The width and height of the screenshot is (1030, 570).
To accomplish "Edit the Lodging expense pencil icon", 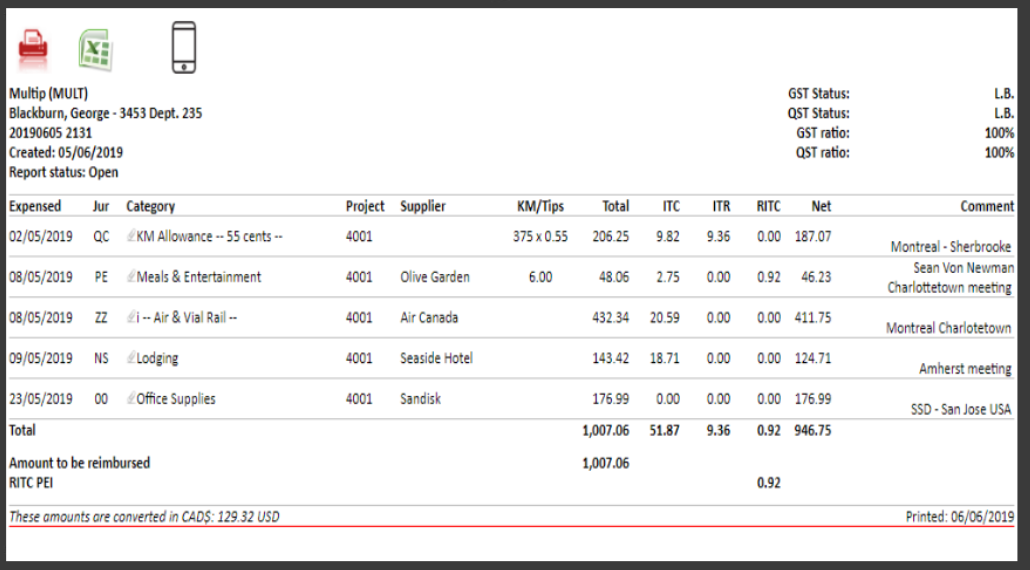I will click(131, 358).
